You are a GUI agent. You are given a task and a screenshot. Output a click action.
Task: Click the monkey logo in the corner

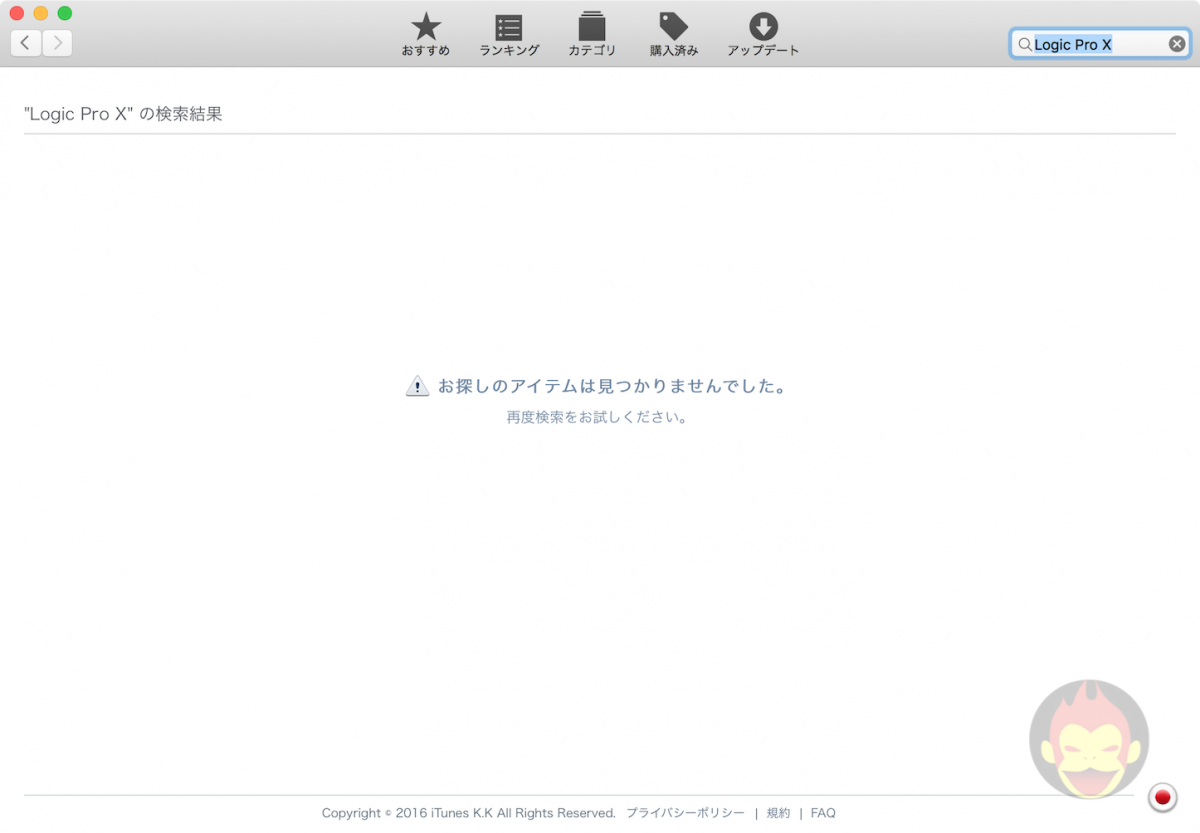click(x=1089, y=739)
